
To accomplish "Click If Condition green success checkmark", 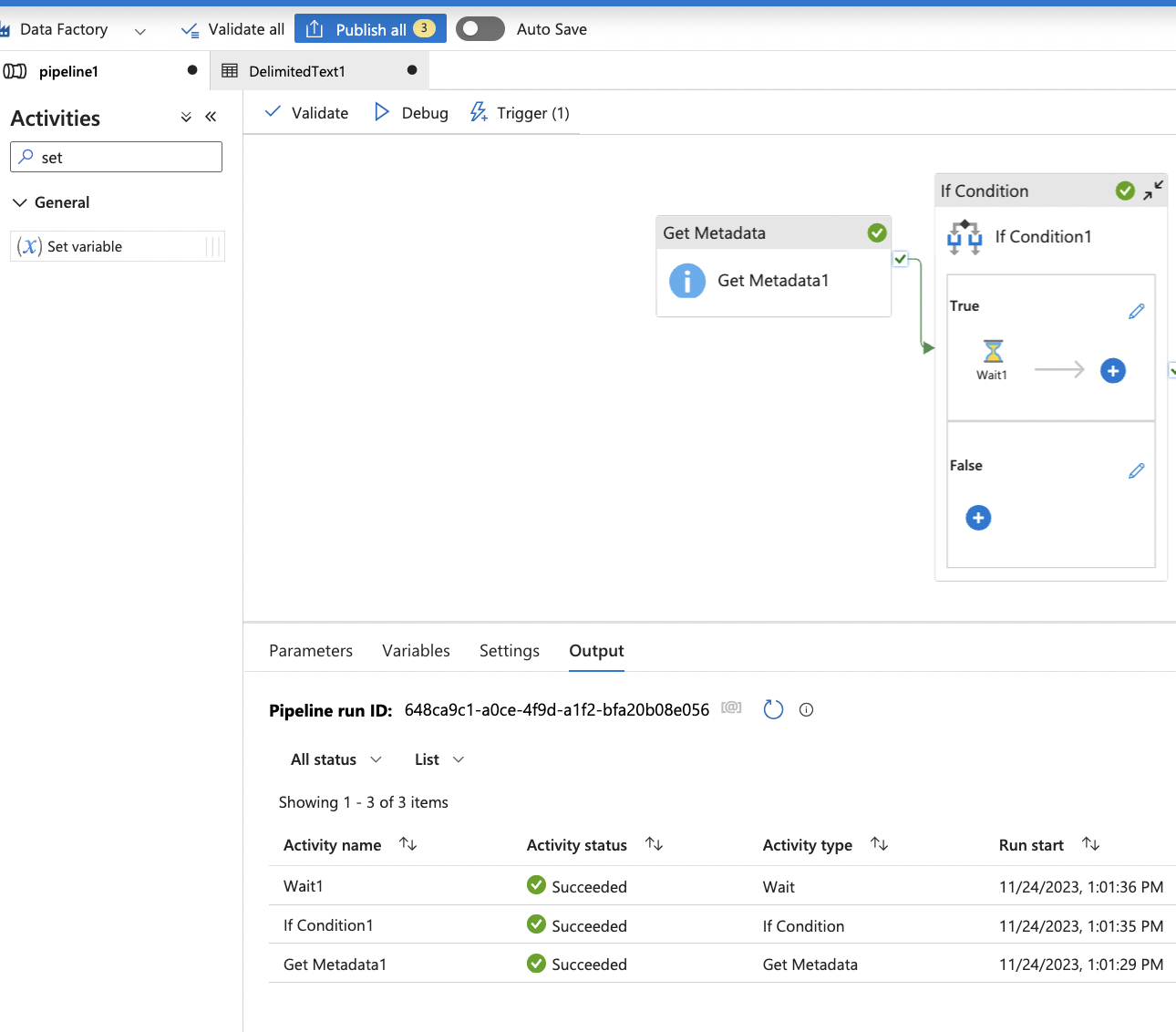I will tap(1125, 191).
